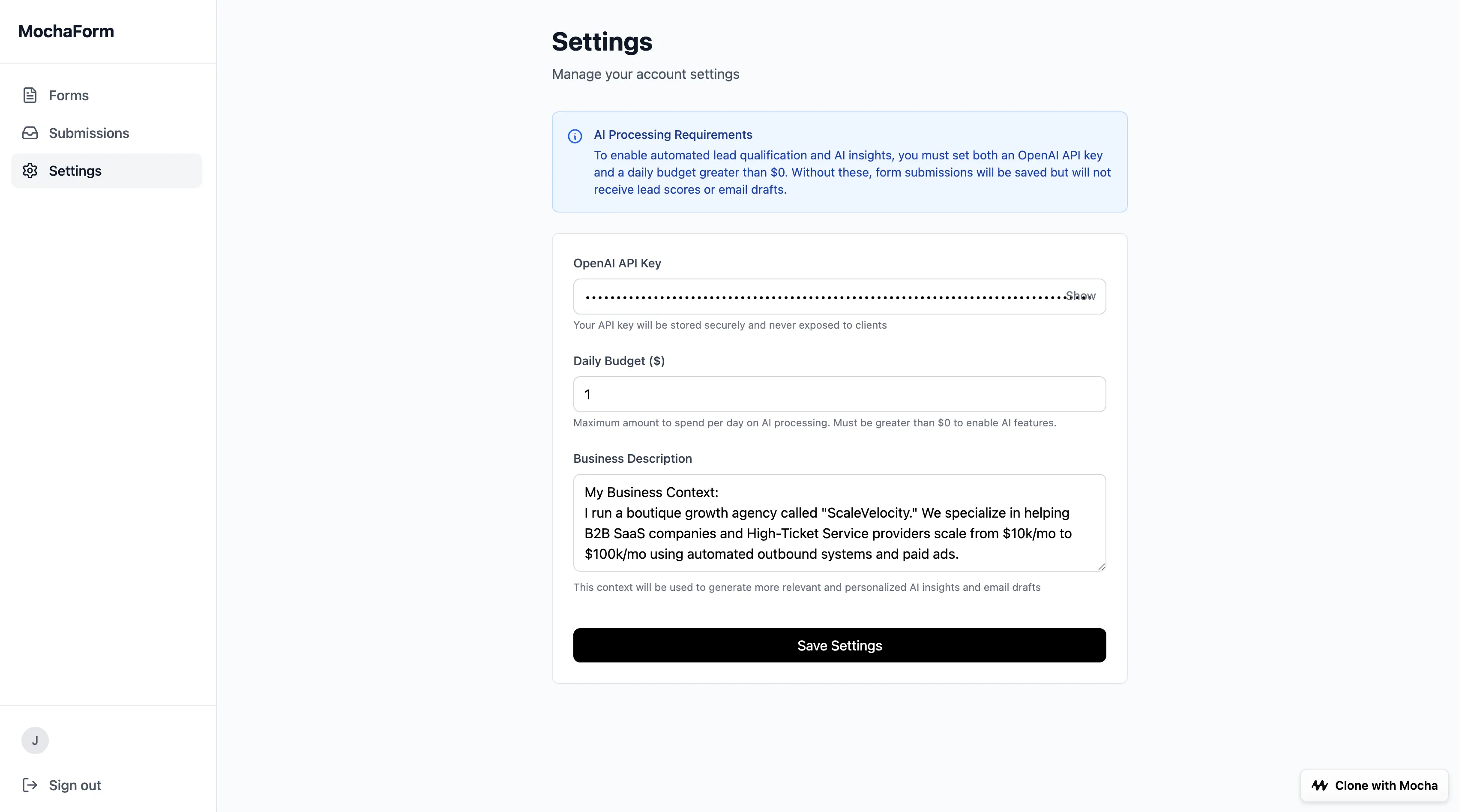The width and height of the screenshot is (1459, 812).
Task: Select the Forms document icon in sidebar
Action: coord(30,95)
